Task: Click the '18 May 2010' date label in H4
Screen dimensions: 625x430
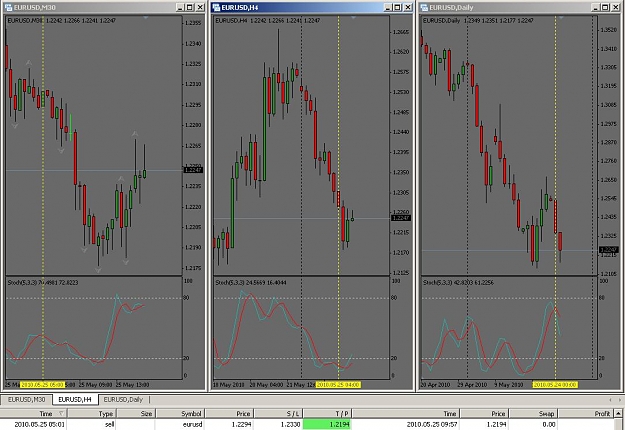Action: tap(229, 385)
